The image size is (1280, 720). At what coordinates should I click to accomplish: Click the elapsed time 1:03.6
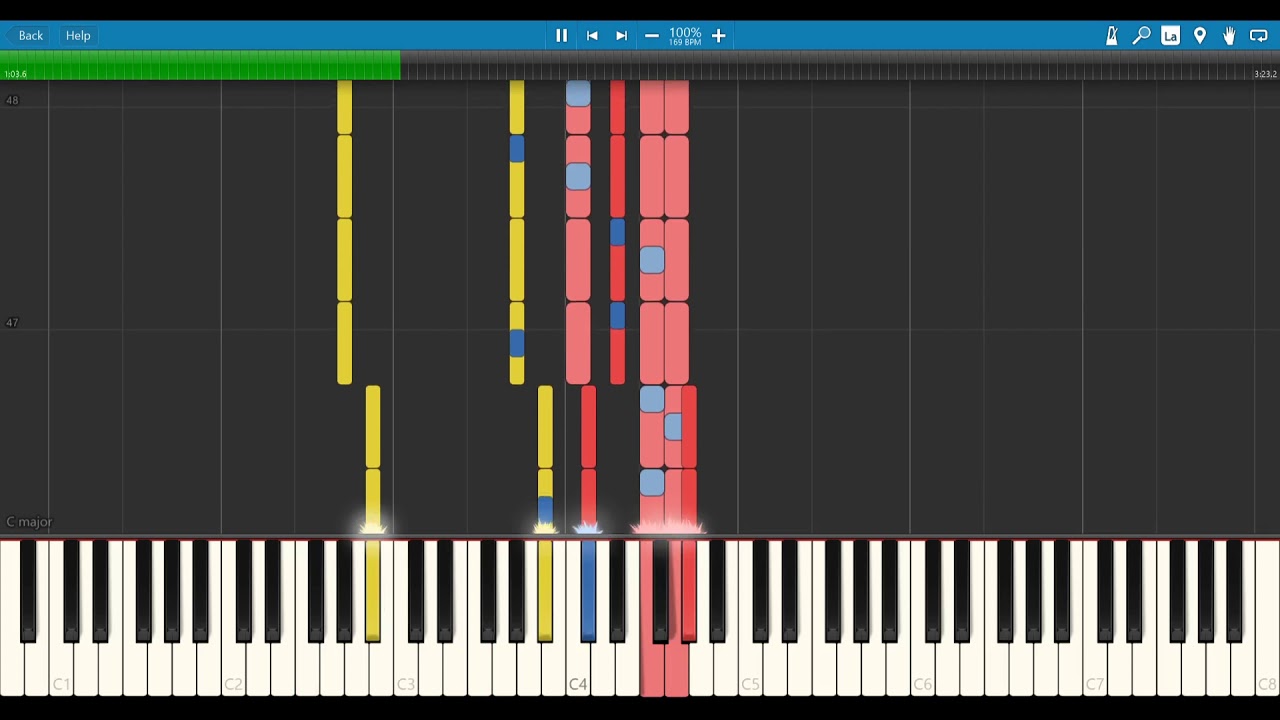click(x=15, y=74)
